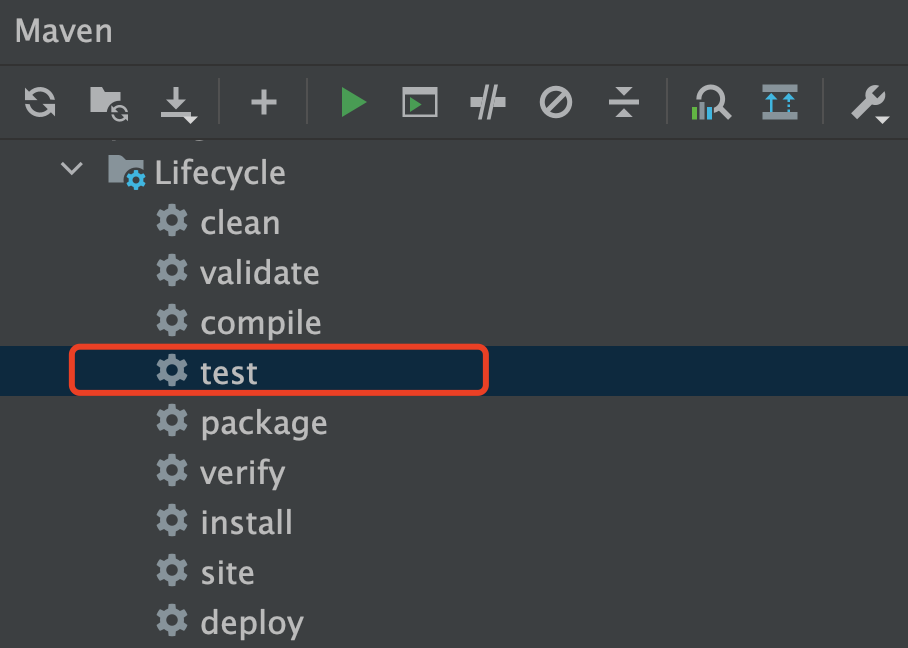The height and width of the screenshot is (648, 908).
Task: Toggle Offline Mode in Maven toolbar
Action: pos(487,102)
